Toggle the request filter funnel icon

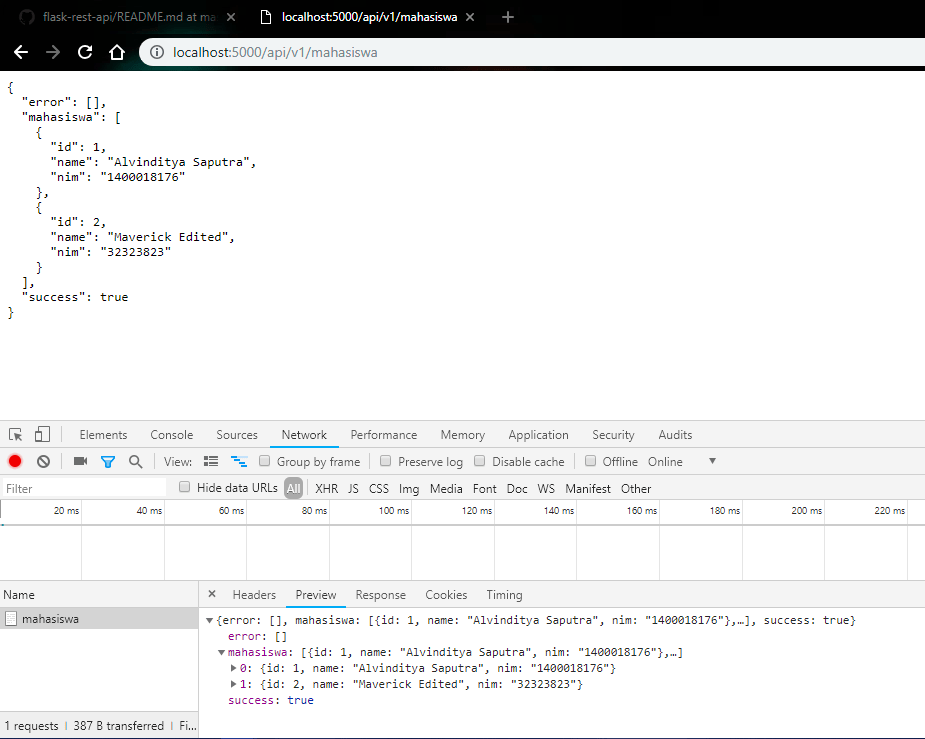click(x=107, y=461)
